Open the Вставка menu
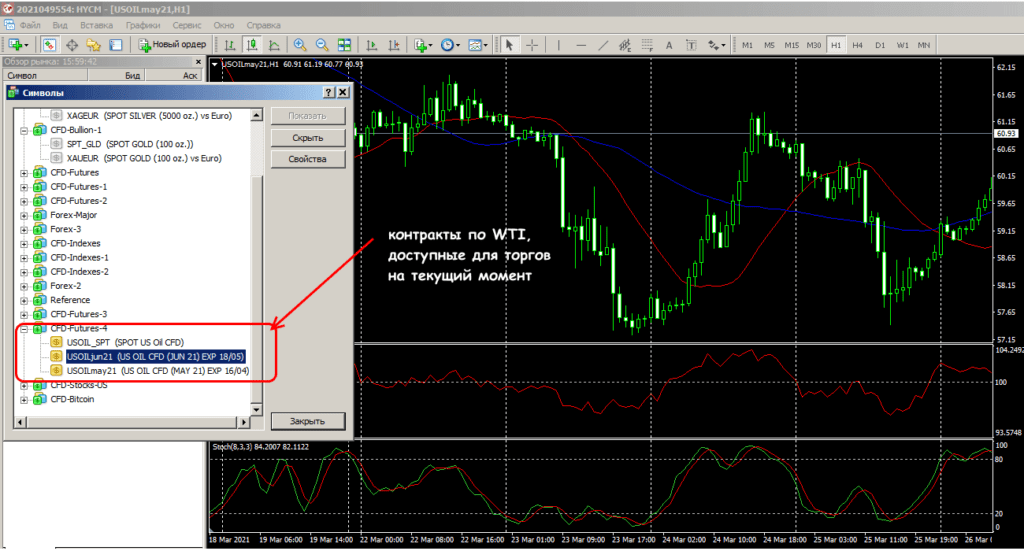 tap(96, 22)
